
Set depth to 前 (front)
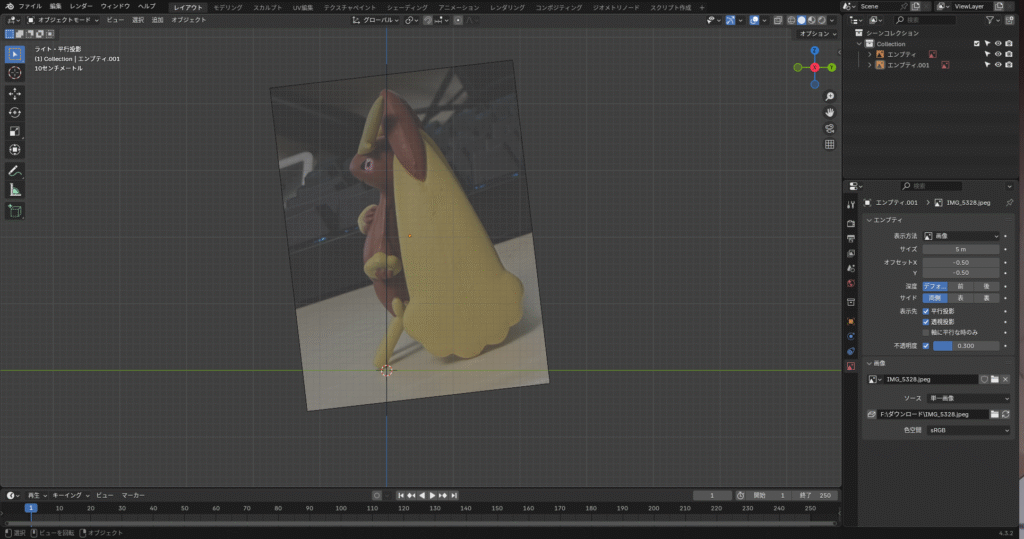point(960,286)
